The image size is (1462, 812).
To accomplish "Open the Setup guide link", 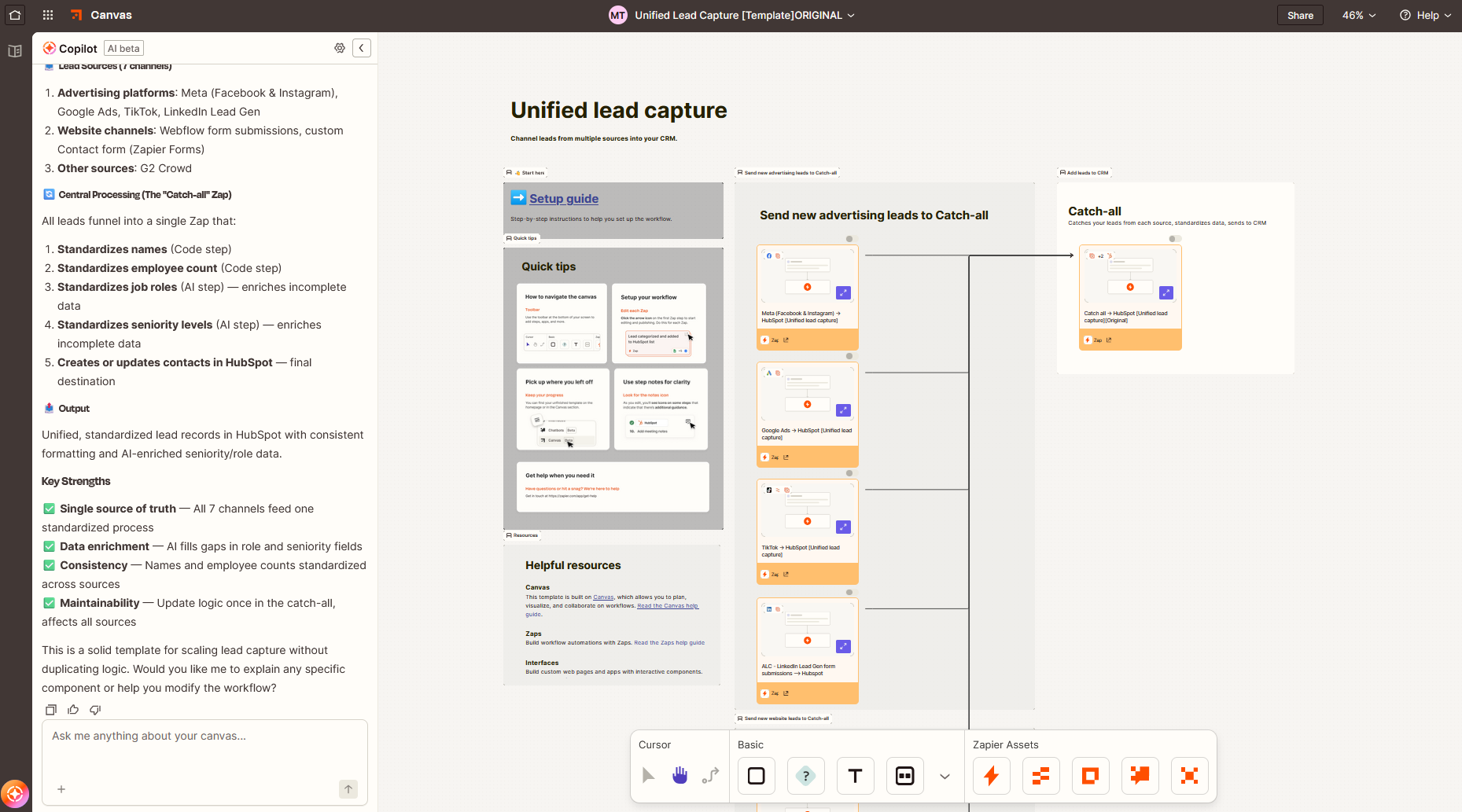I will [x=564, y=198].
